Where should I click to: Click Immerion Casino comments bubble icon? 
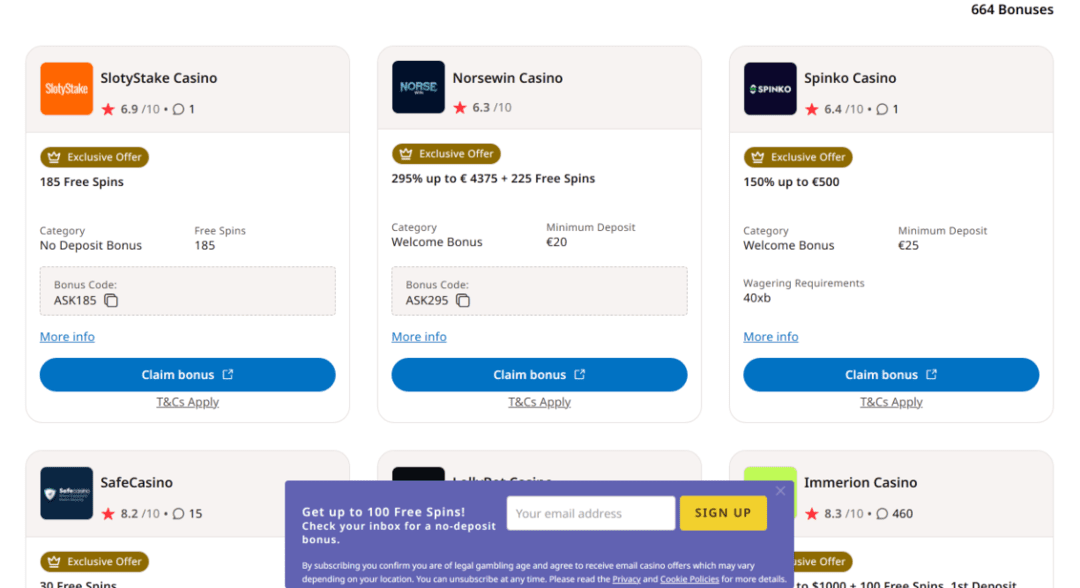coord(882,514)
